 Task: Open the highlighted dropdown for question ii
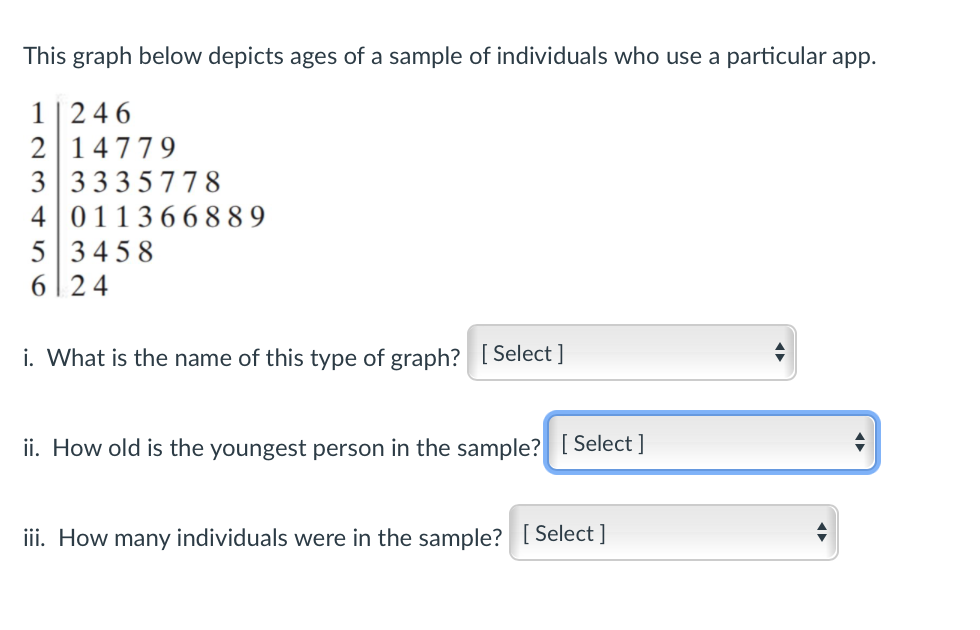(x=711, y=443)
